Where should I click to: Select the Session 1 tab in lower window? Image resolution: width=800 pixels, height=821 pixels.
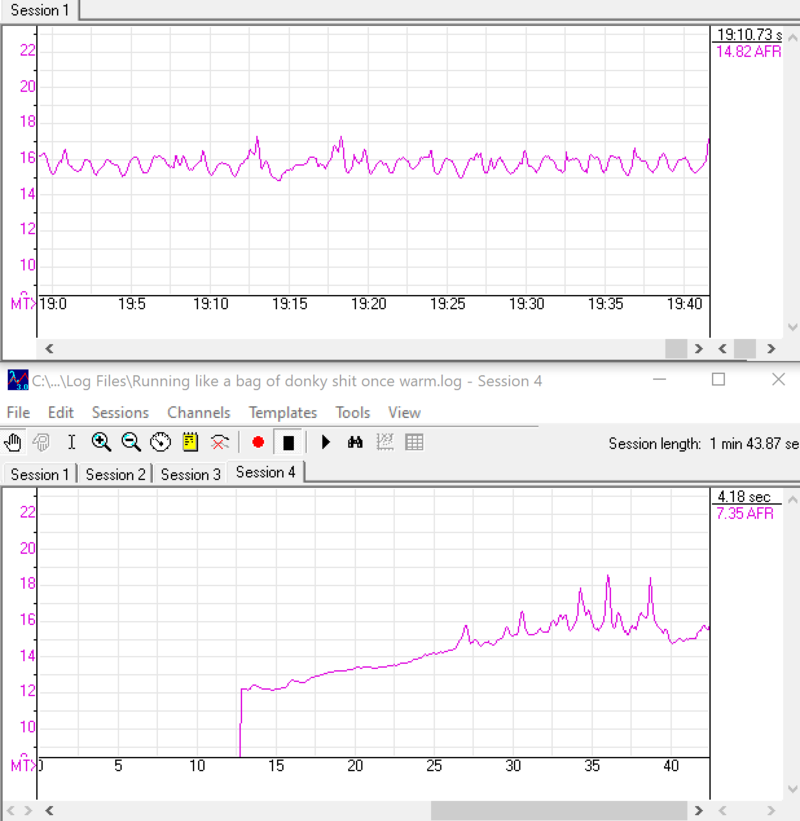coord(40,474)
